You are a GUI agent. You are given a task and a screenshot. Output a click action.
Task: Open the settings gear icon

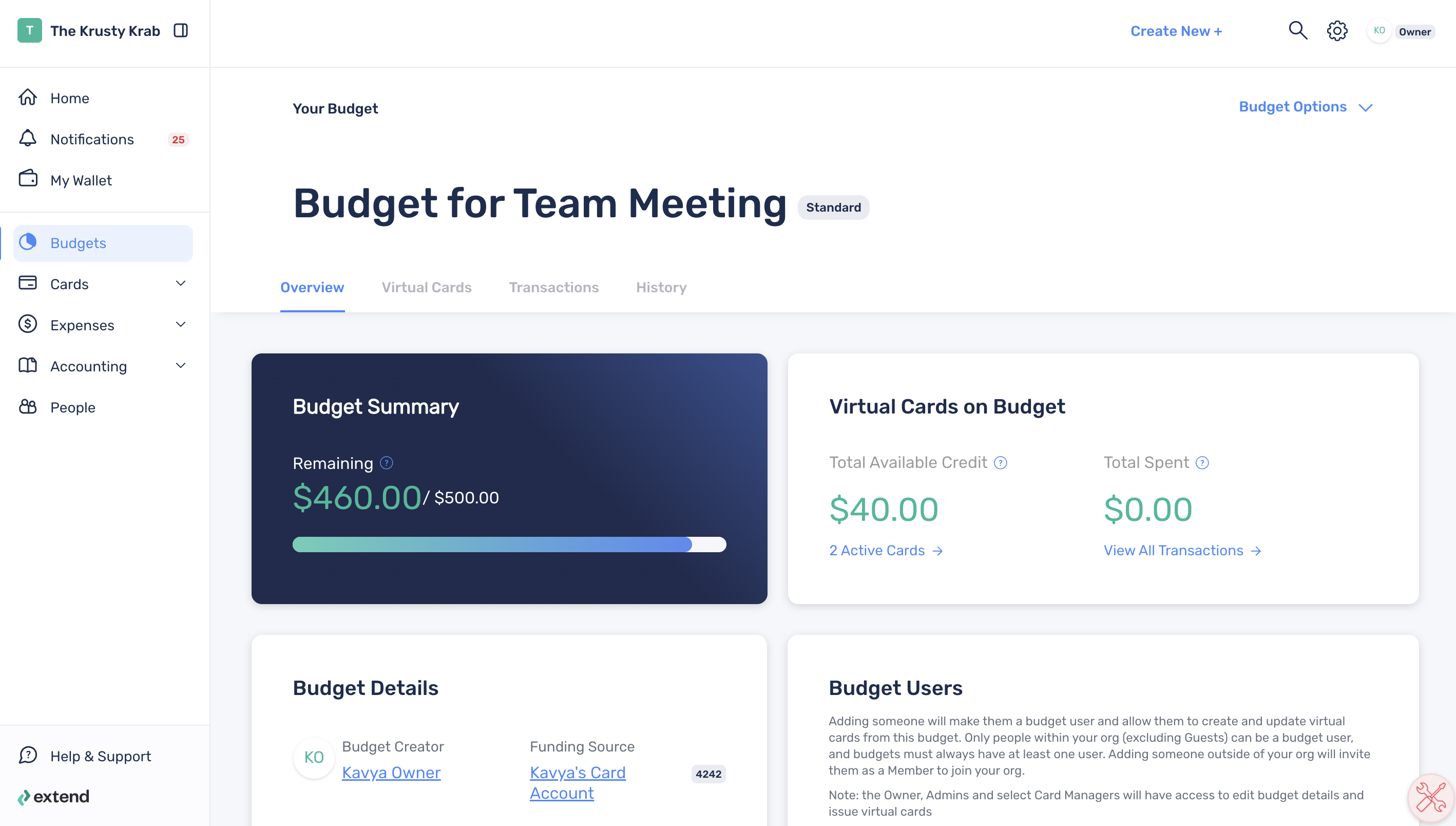[1337, 31]
